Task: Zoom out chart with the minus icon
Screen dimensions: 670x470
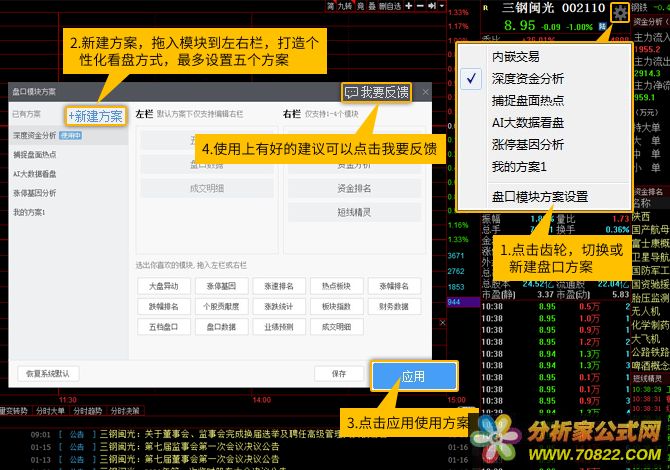Action: click(x=420, y=6)
